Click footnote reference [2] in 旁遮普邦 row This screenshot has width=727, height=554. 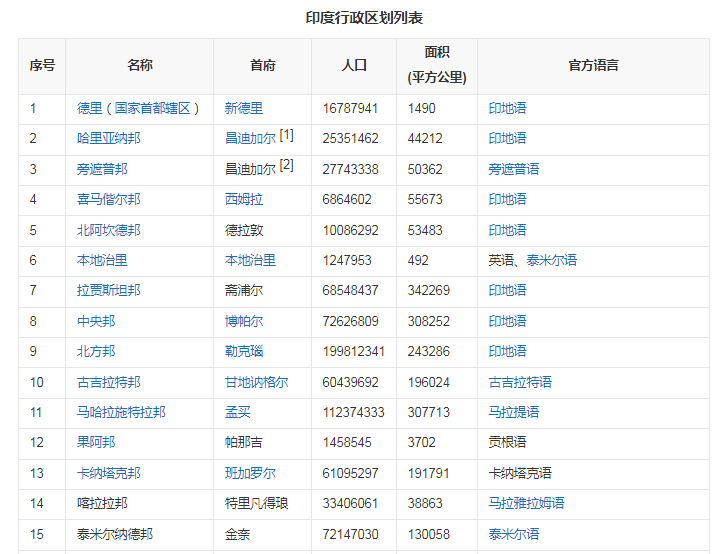tap(287, 165)
